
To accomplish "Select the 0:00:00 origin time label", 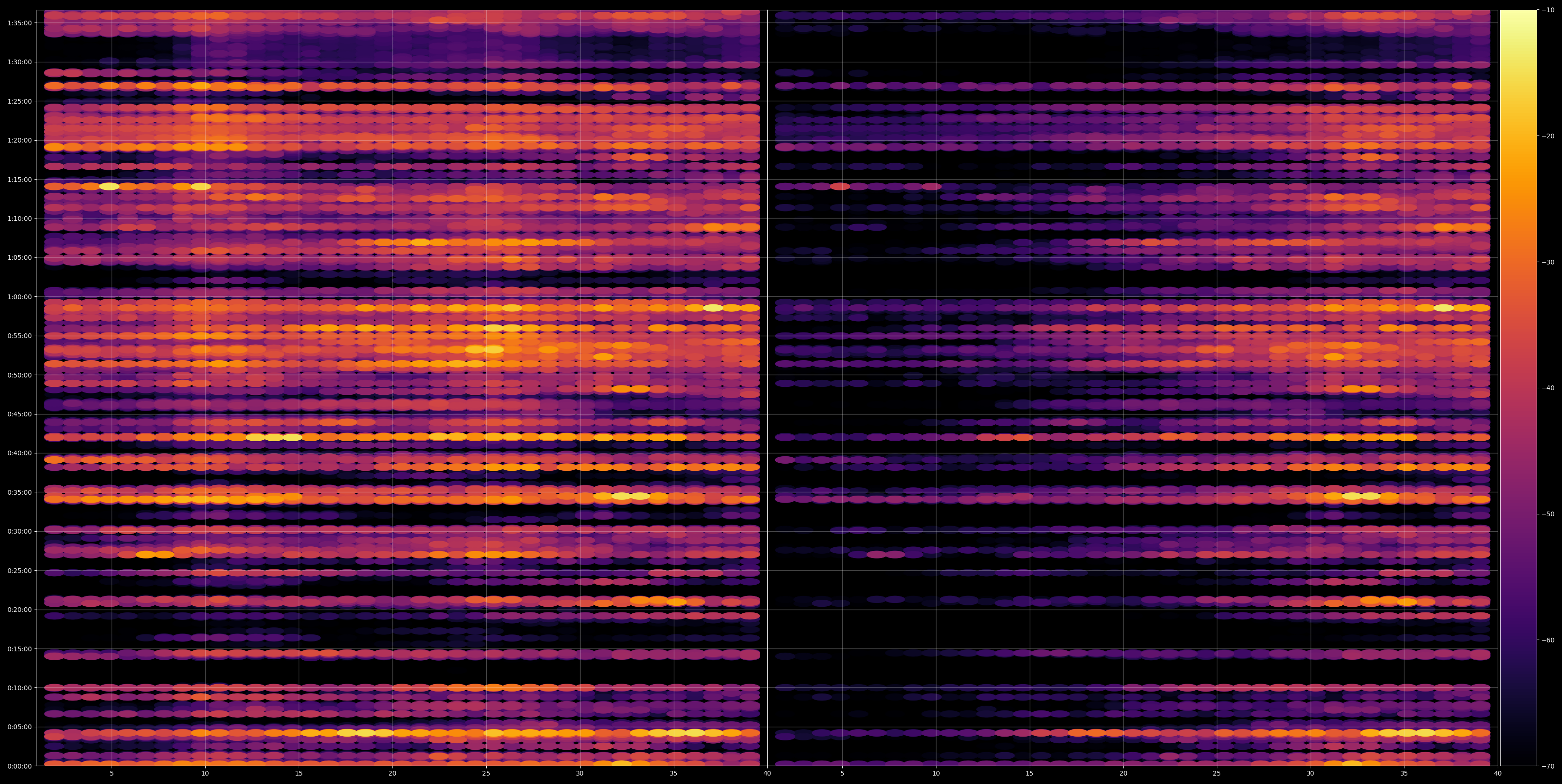I will [20, 766].
